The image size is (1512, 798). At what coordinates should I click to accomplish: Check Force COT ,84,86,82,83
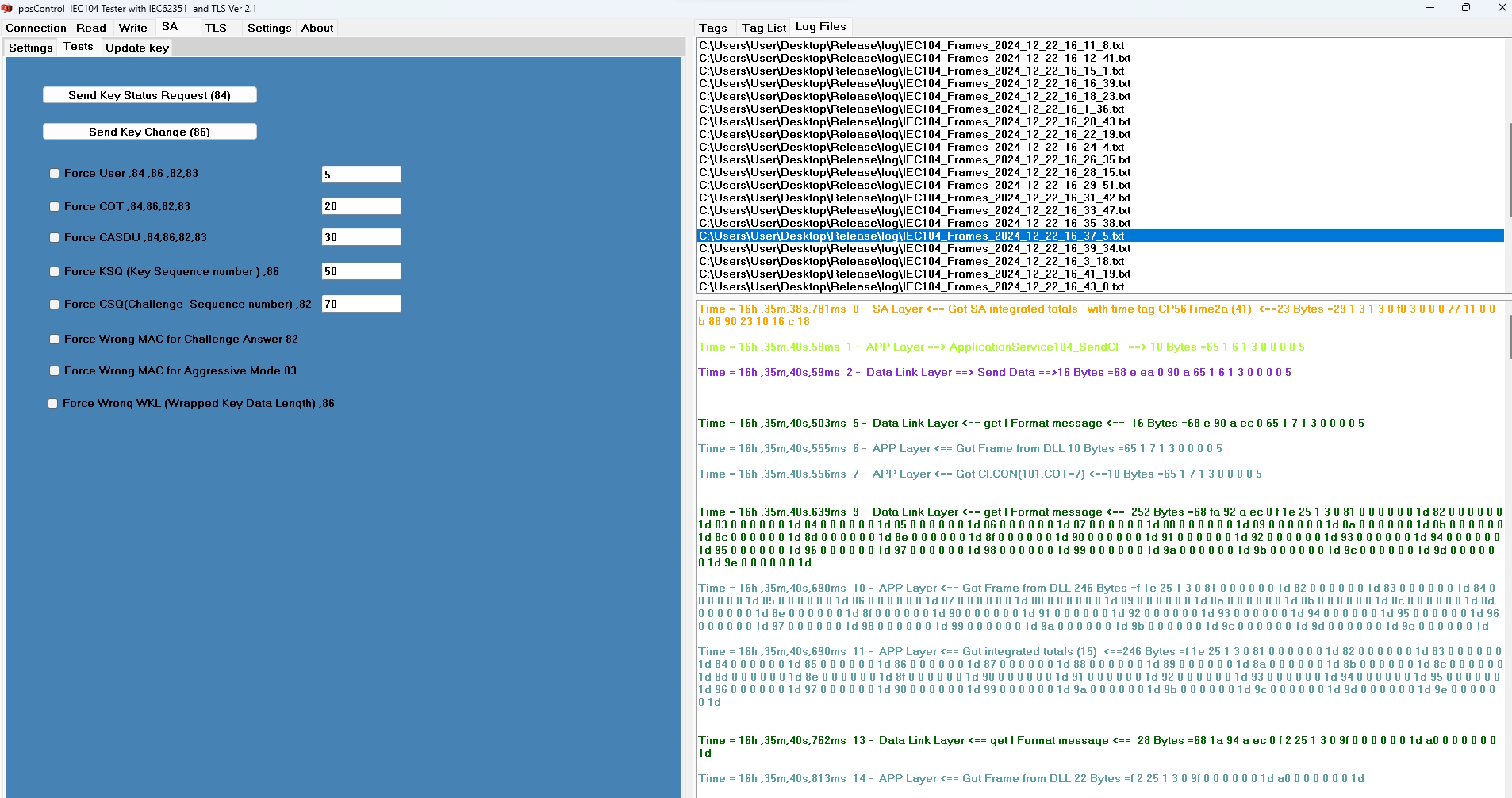54,205
